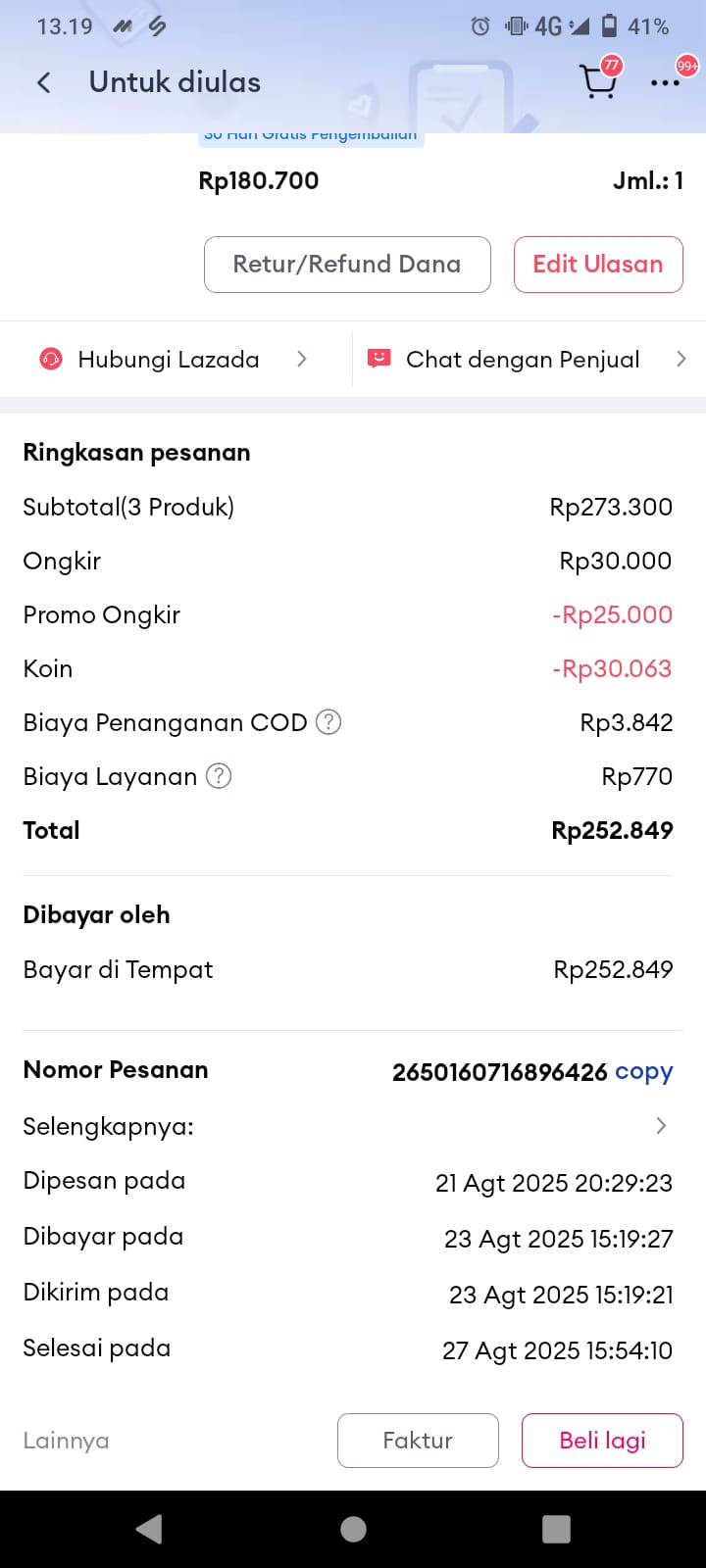Copy the order number via copy link
This screenshot has width=706, height=1568.
tap(644, 1072)
